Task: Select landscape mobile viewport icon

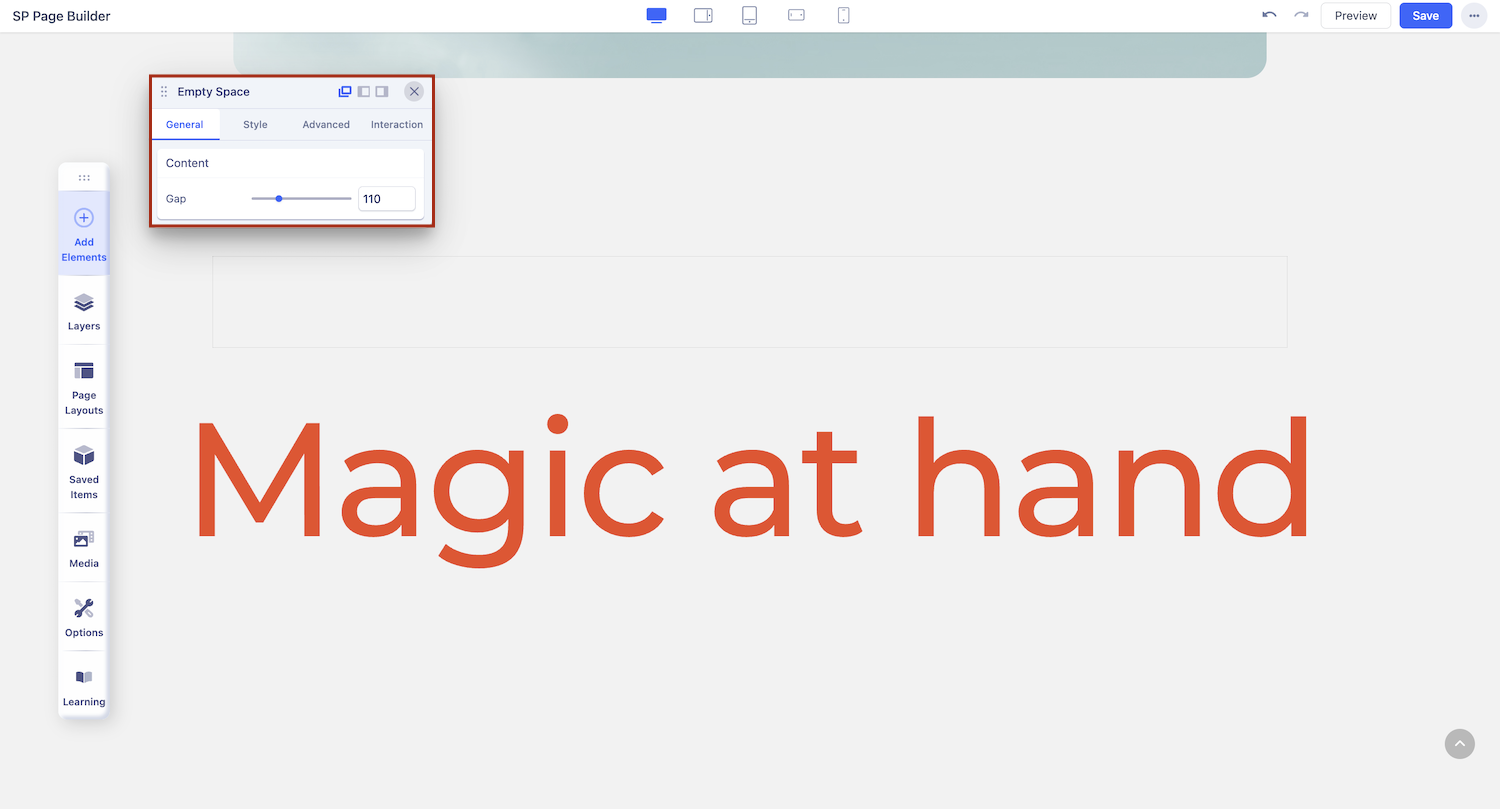Action: [x=796, y=15]
